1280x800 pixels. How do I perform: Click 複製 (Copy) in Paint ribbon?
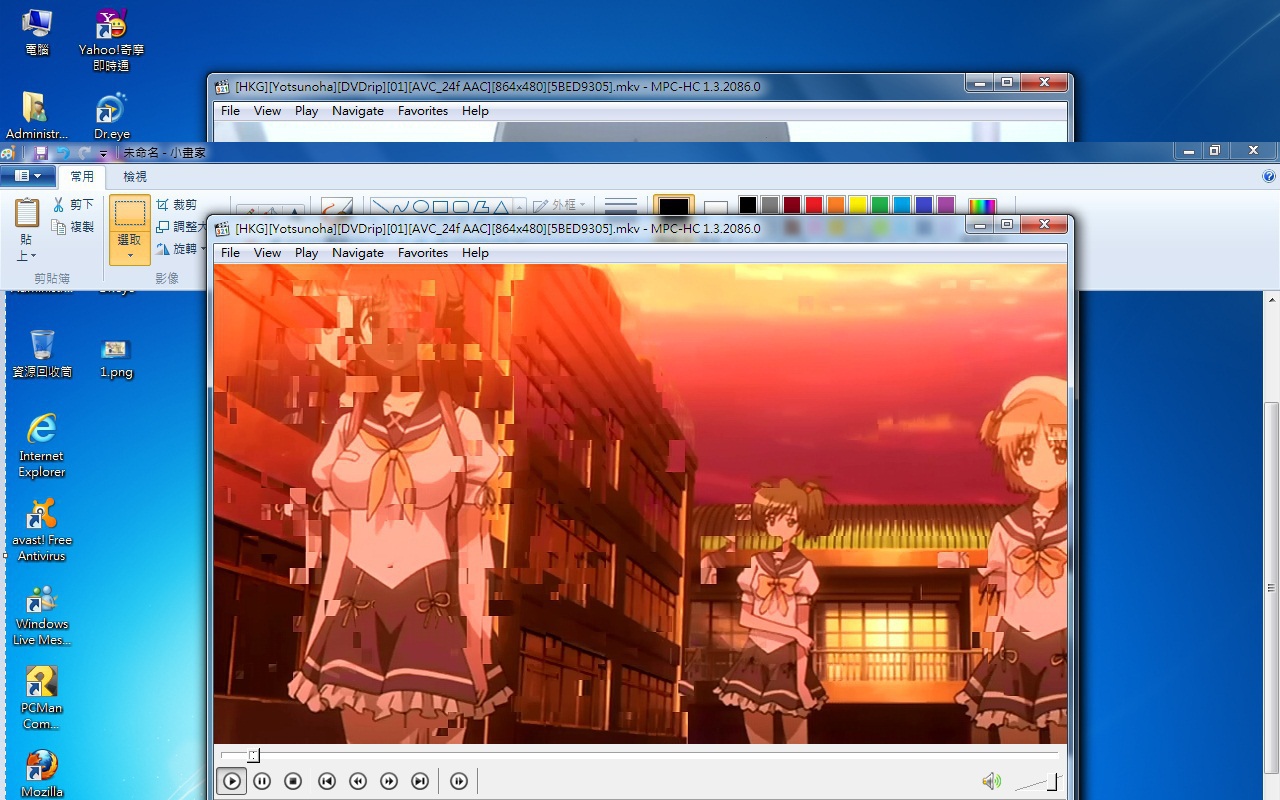point(74,227)
